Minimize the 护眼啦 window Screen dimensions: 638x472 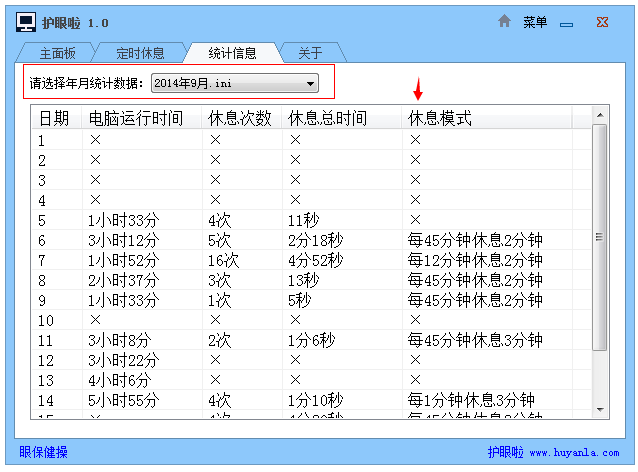pos(566,22)
